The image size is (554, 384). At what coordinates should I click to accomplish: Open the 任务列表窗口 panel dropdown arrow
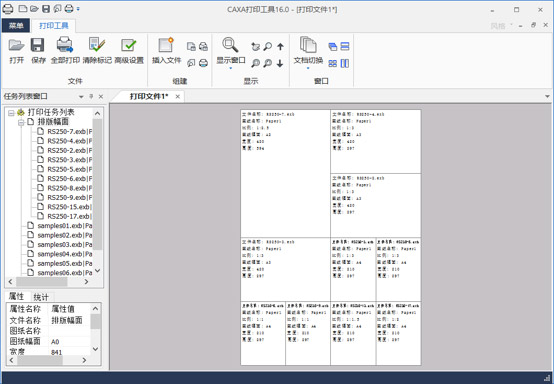pyautogui.click(x=81, y=96)
